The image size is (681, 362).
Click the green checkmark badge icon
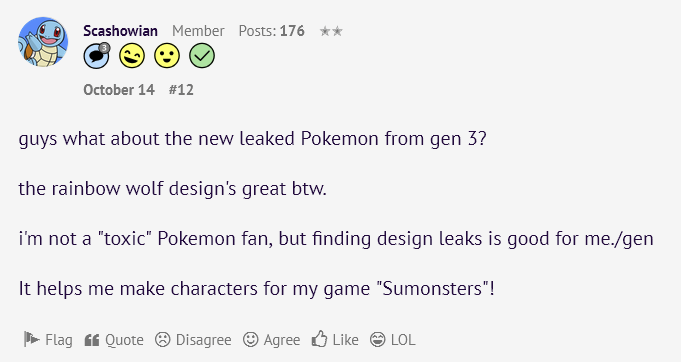click(x=202, y=56)
